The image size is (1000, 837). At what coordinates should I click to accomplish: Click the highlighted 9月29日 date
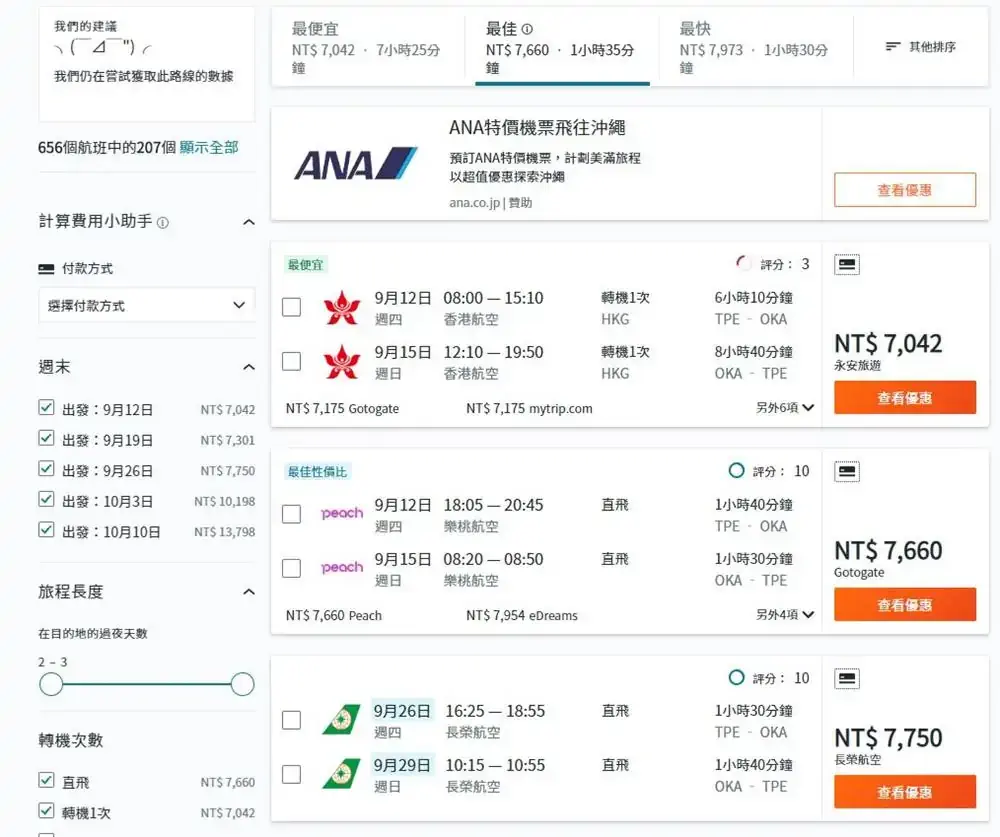[402, 765]
